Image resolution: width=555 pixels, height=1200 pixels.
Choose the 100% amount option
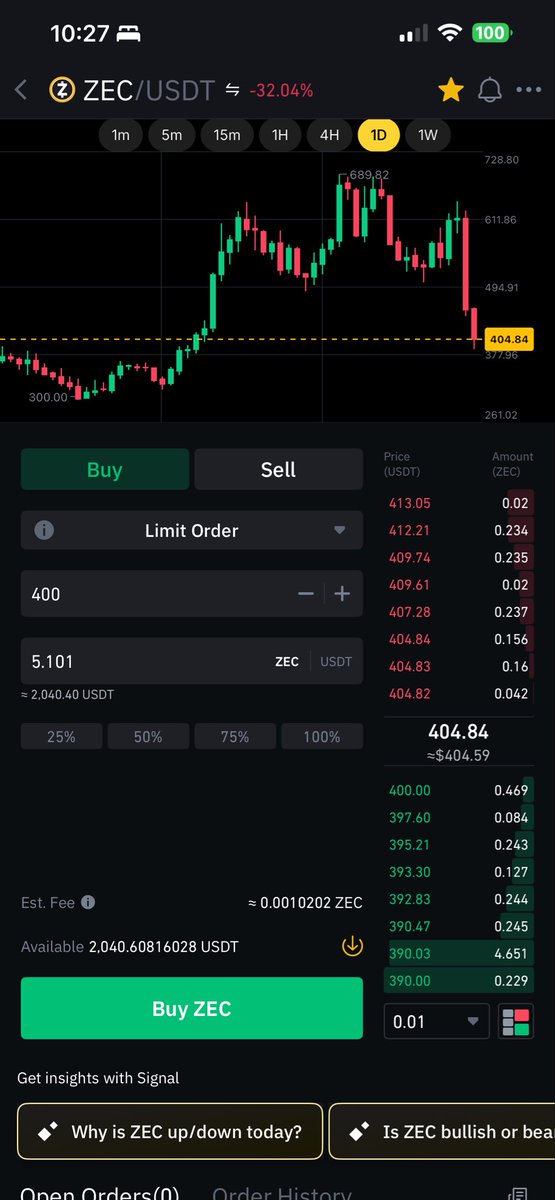click(322, 737)
